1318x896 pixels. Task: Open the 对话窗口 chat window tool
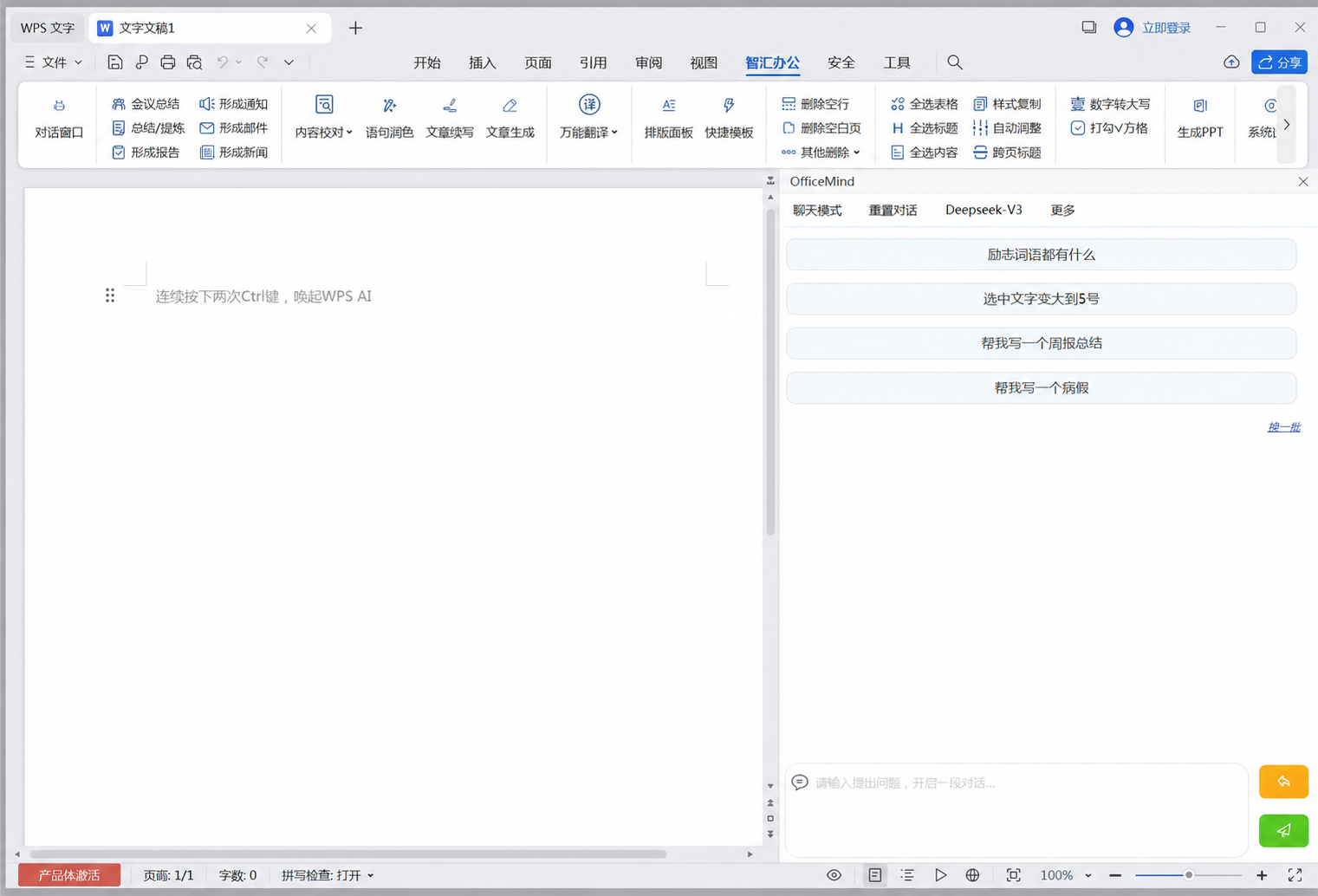coord(59,119)
